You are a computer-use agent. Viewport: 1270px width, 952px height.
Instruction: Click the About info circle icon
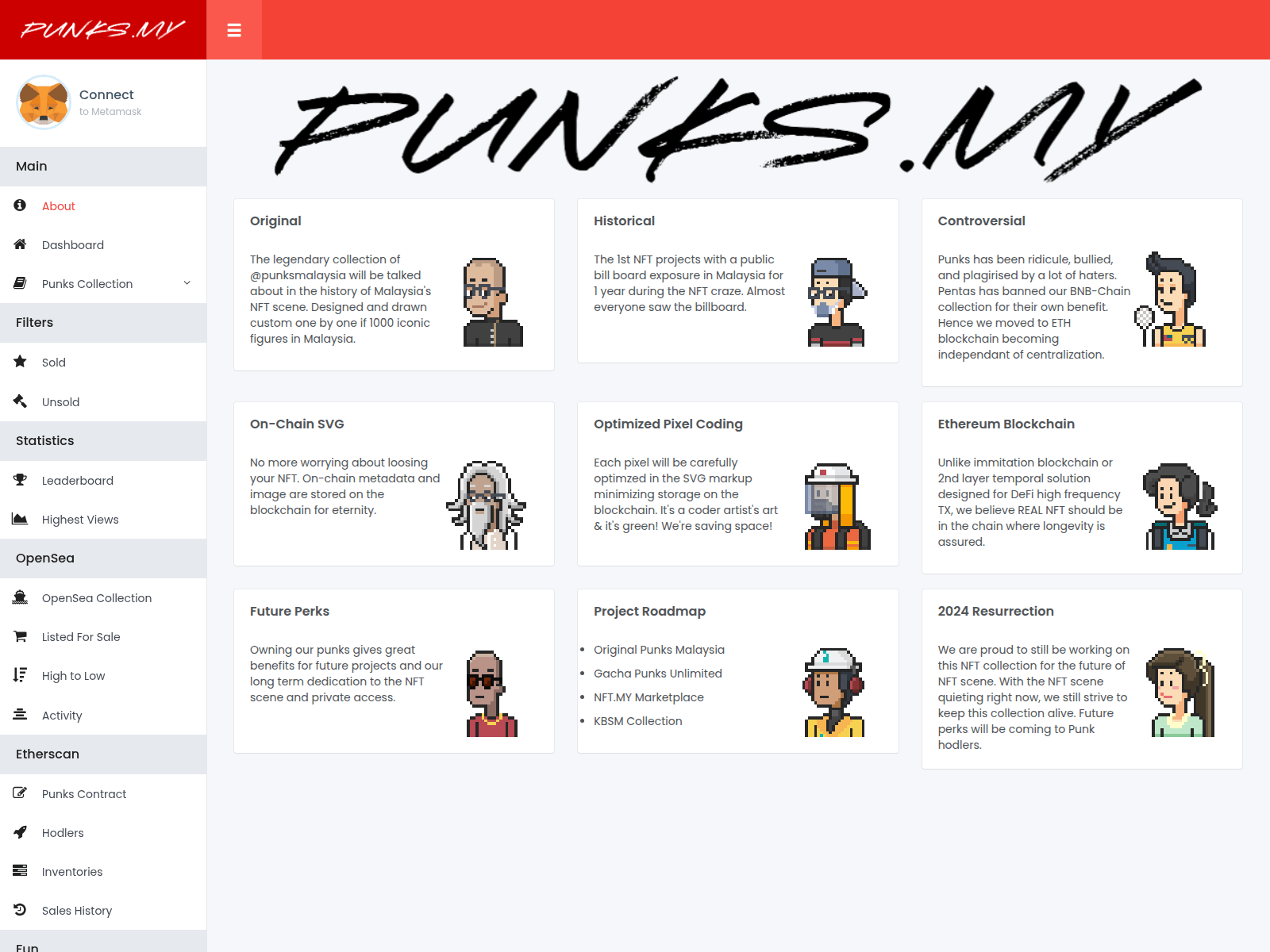(x=20, y=205)
